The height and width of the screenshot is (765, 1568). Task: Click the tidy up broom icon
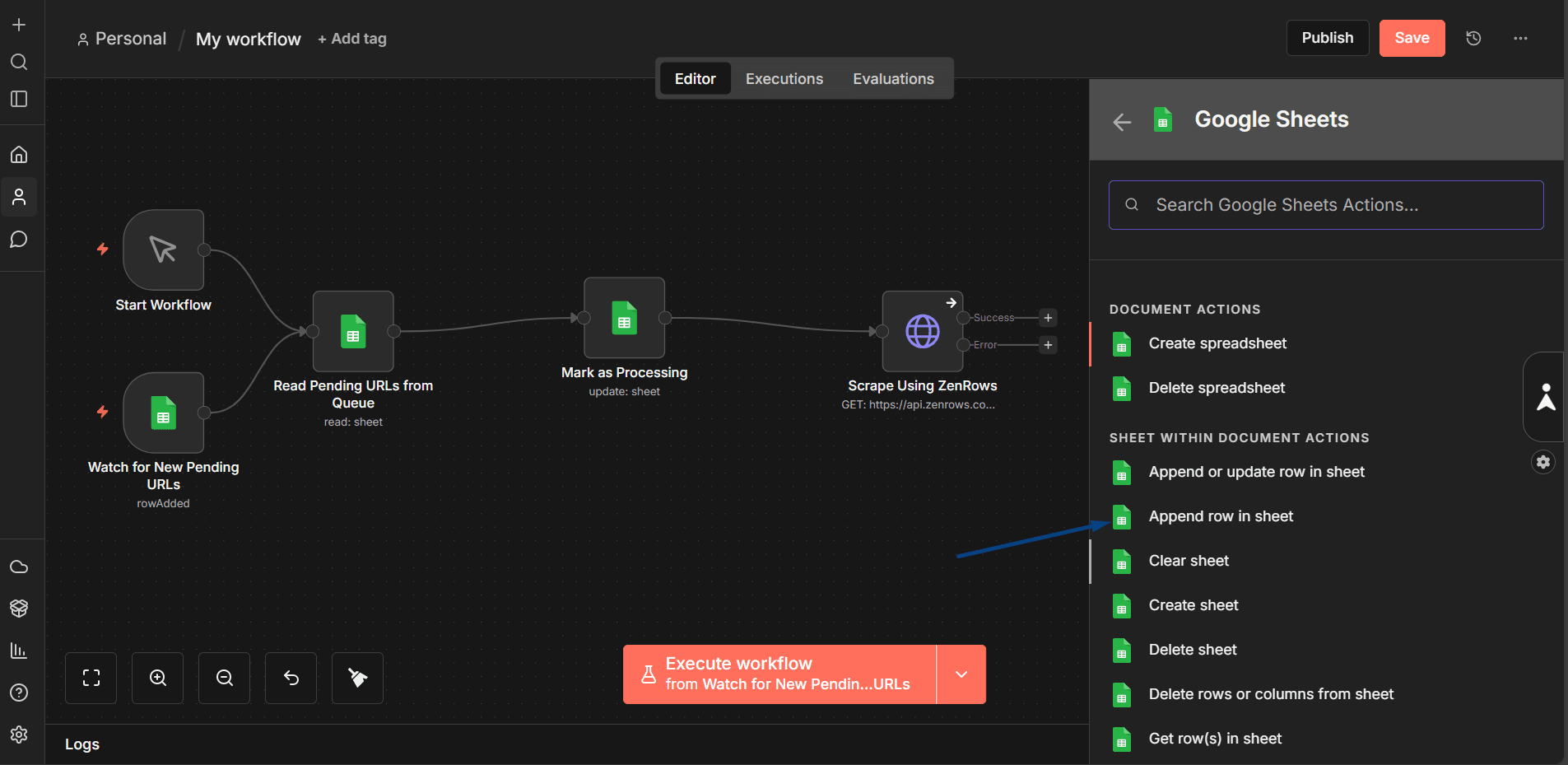tap(358, 678)
